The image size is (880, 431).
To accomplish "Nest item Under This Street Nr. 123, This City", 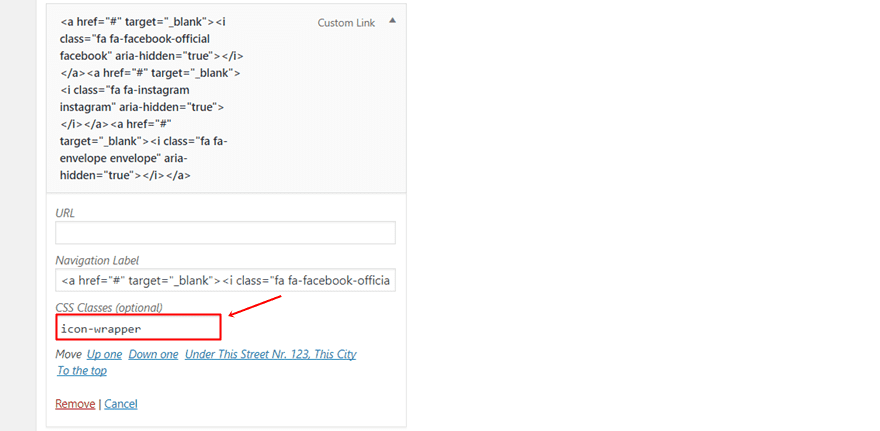I will 271,355.
